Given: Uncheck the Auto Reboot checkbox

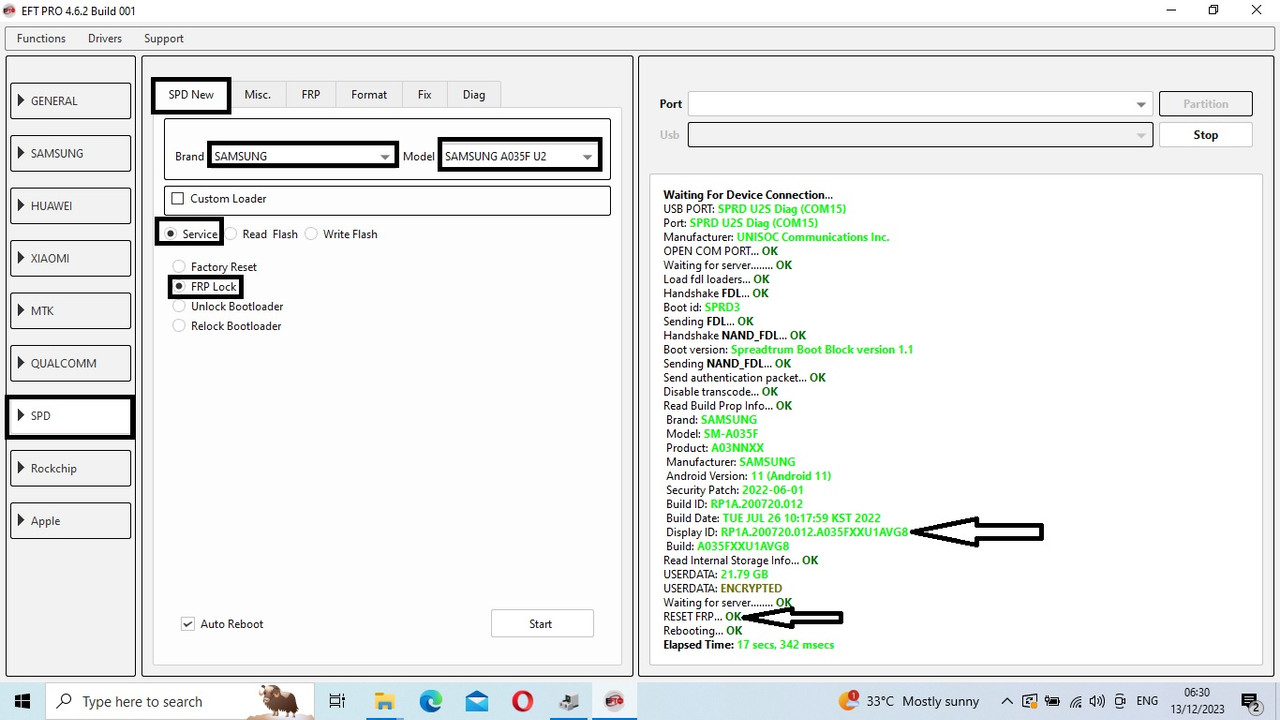Looking at the screenshot, I should pyautogui.click(x=187, y=623).
